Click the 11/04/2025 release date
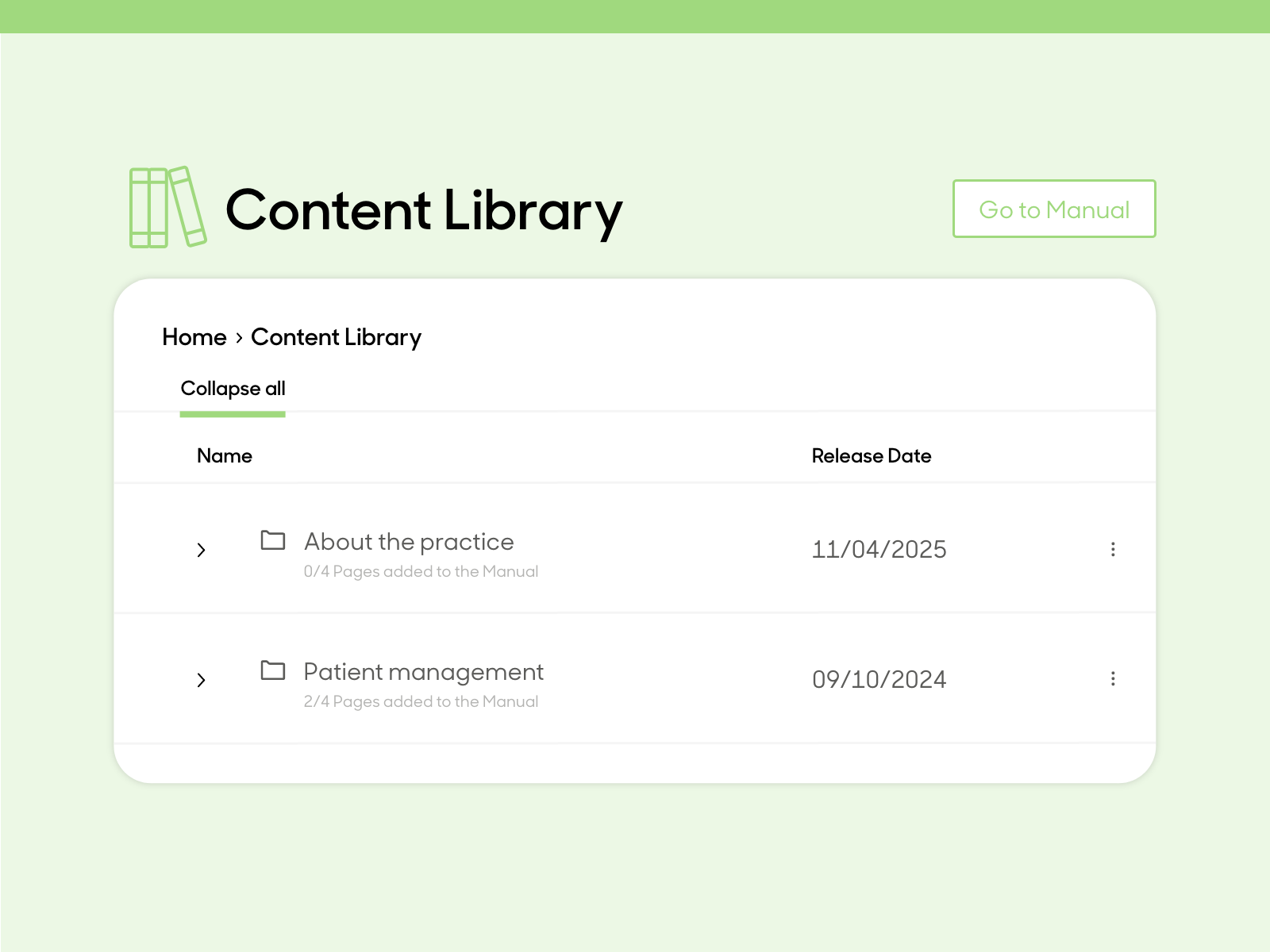Viewport: 1270px width, 952px height. 879,550
